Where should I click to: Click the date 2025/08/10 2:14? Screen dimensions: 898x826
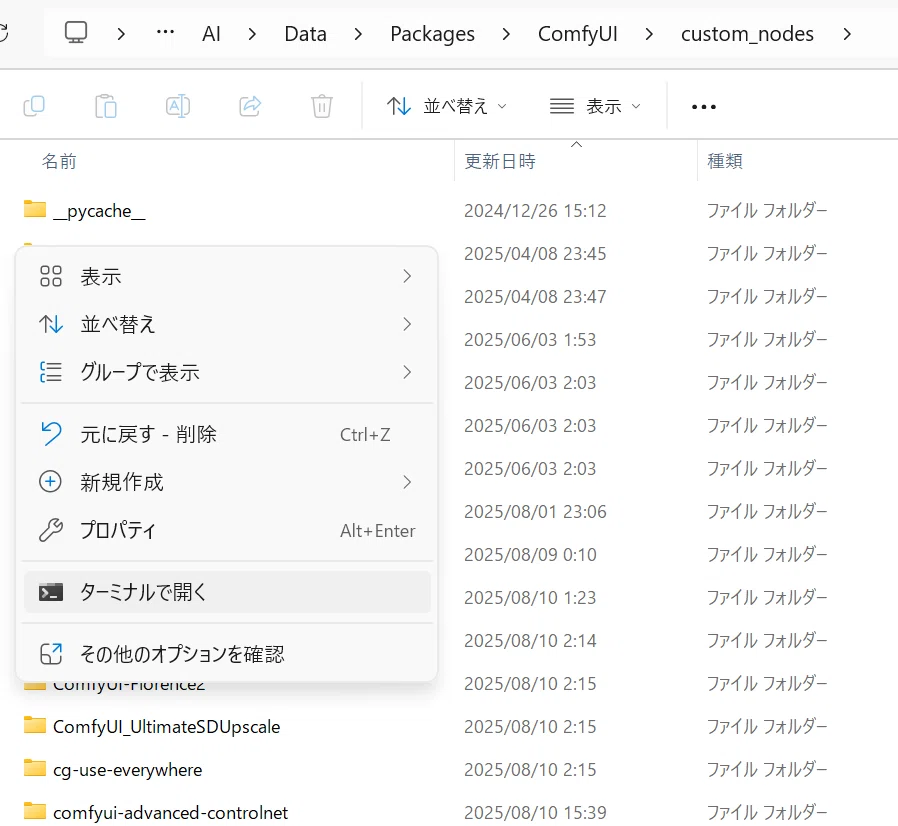[x=530, y=640]
